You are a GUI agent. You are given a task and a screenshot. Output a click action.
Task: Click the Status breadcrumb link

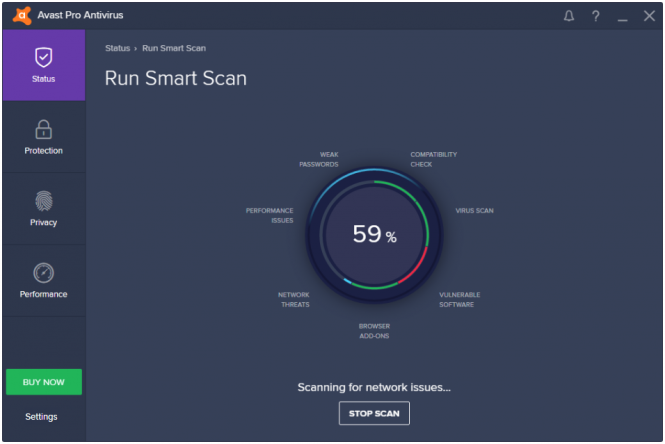tap(117, 48)
